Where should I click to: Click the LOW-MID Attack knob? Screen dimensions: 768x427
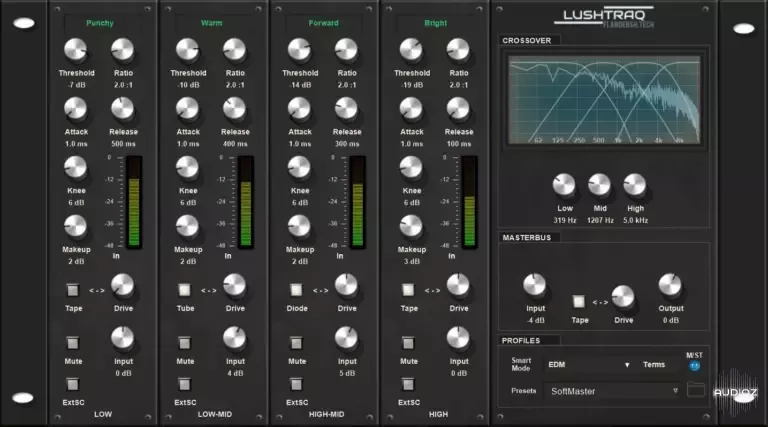pos(187,109)
